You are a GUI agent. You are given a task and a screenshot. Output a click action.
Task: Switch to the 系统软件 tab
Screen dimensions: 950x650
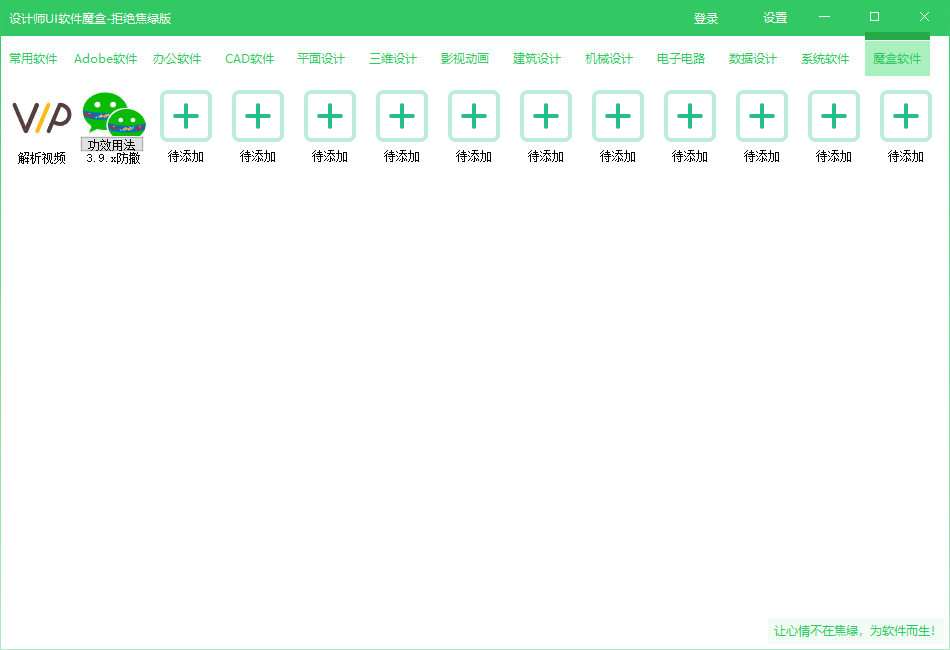click(x=825, y=59)
